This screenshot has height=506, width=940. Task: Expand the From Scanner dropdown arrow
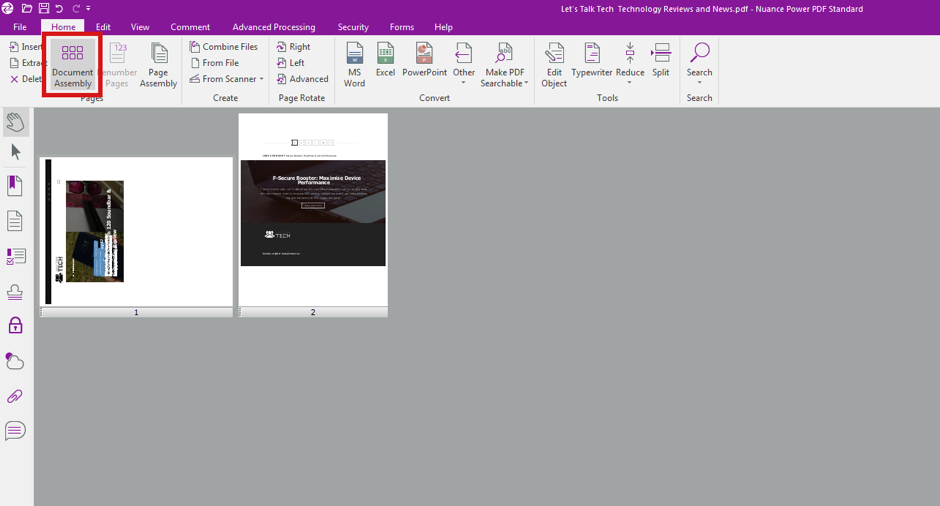click(262, 79)
